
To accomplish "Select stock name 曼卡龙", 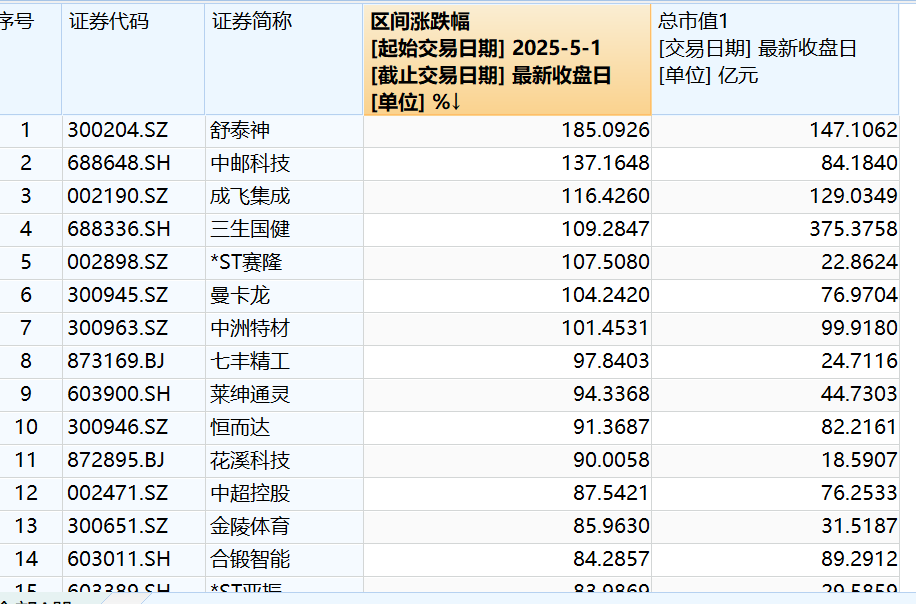I will pos(240,295).
